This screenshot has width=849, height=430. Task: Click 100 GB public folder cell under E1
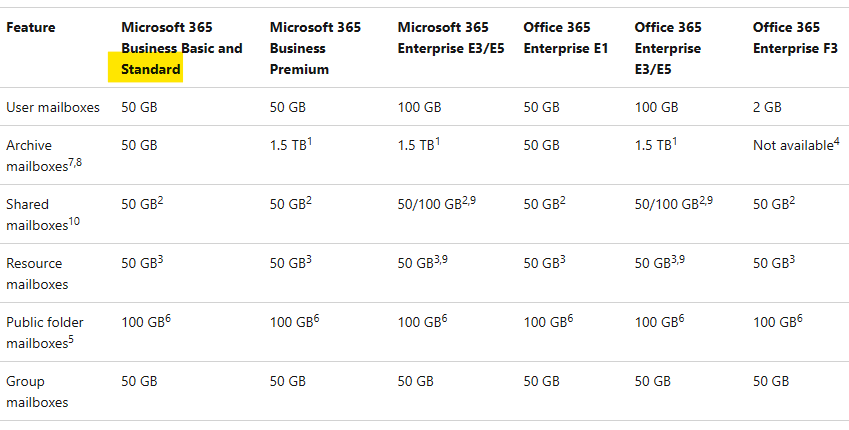pos(548,321)
